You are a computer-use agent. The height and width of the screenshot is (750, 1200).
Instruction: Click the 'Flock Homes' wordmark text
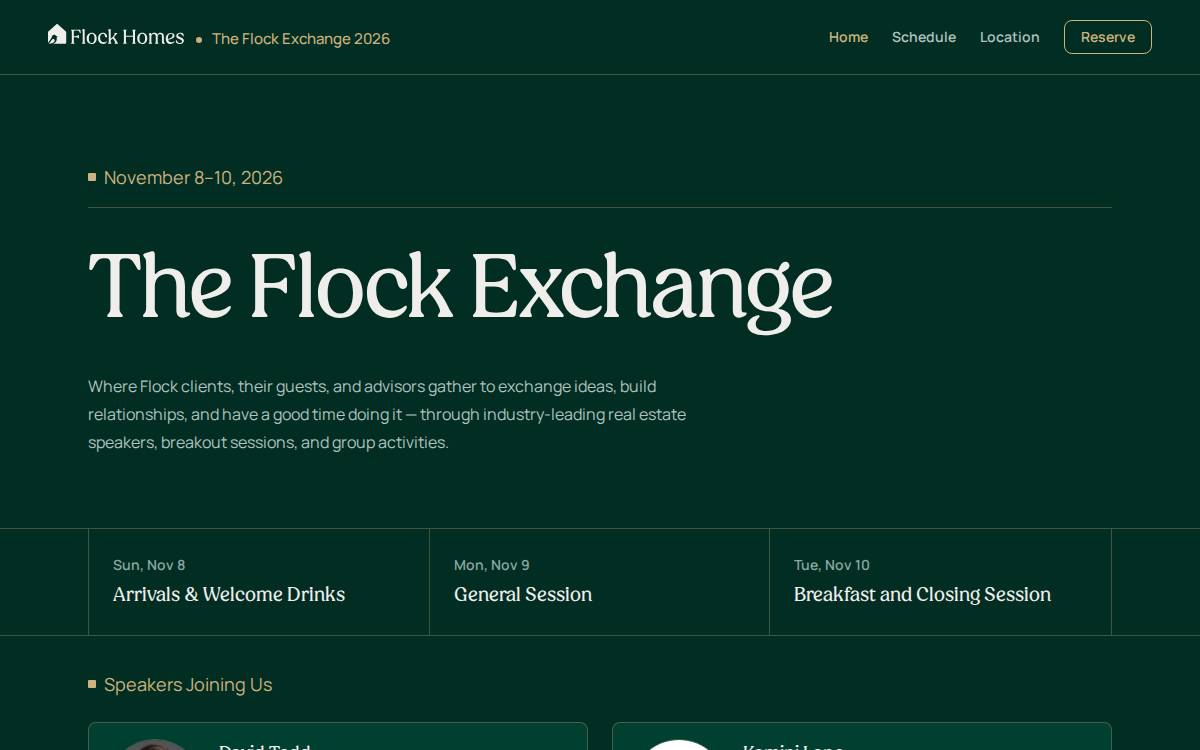tap(127, 37)
